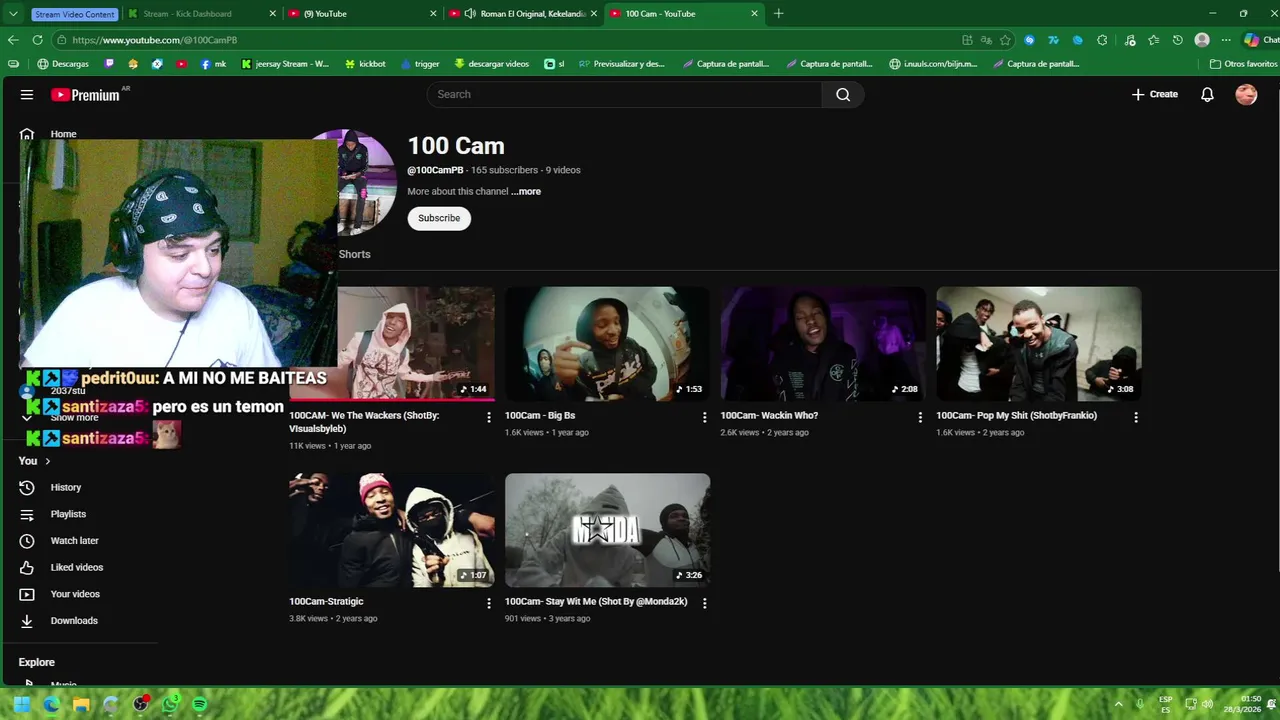Go to the YouTube Premium logo home
Image resolution: width=1280 pixels, height=720 pixels.
pyautogui.click(x=86, y=95)
